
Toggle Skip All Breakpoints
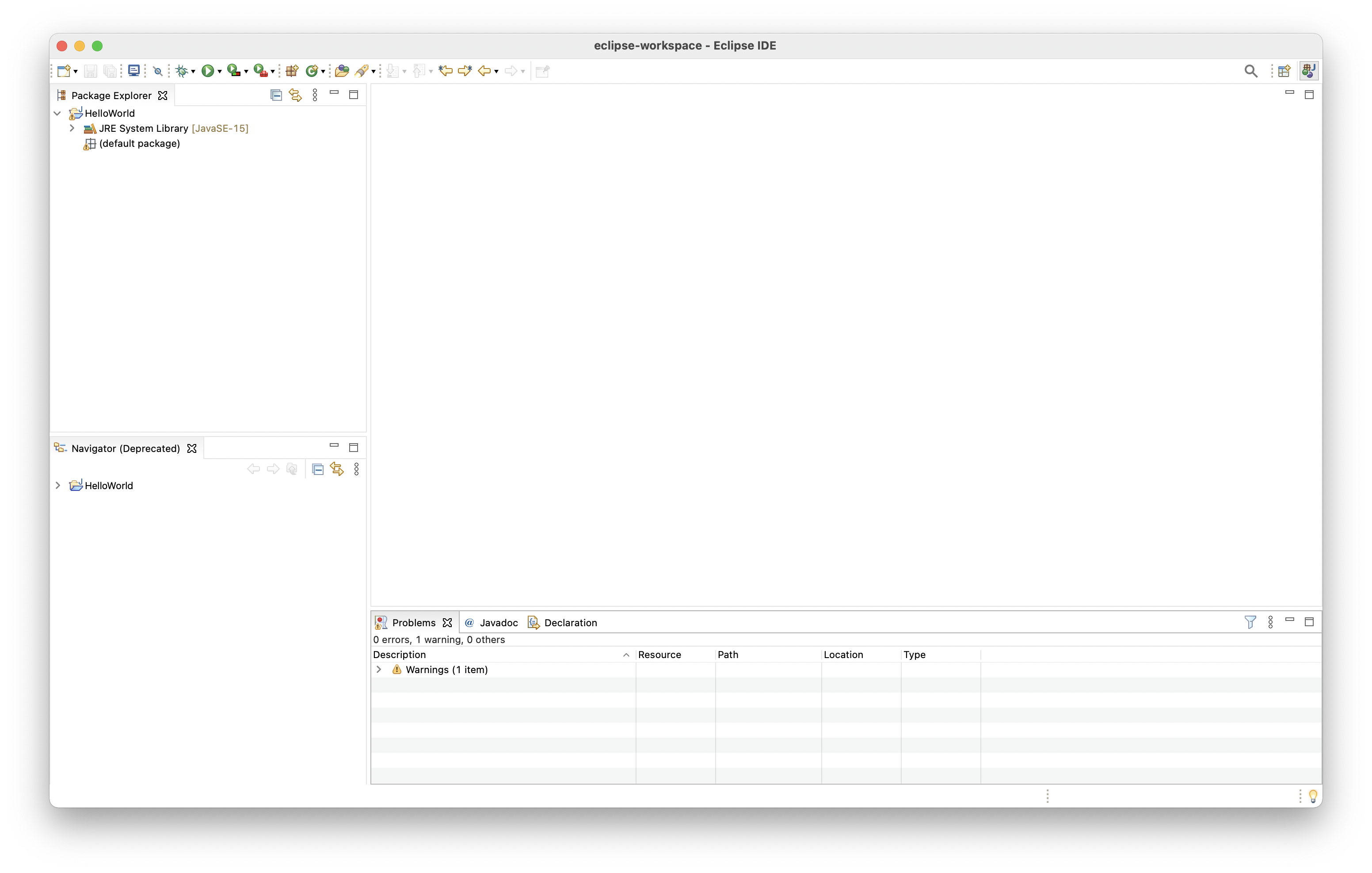point(158,71)
